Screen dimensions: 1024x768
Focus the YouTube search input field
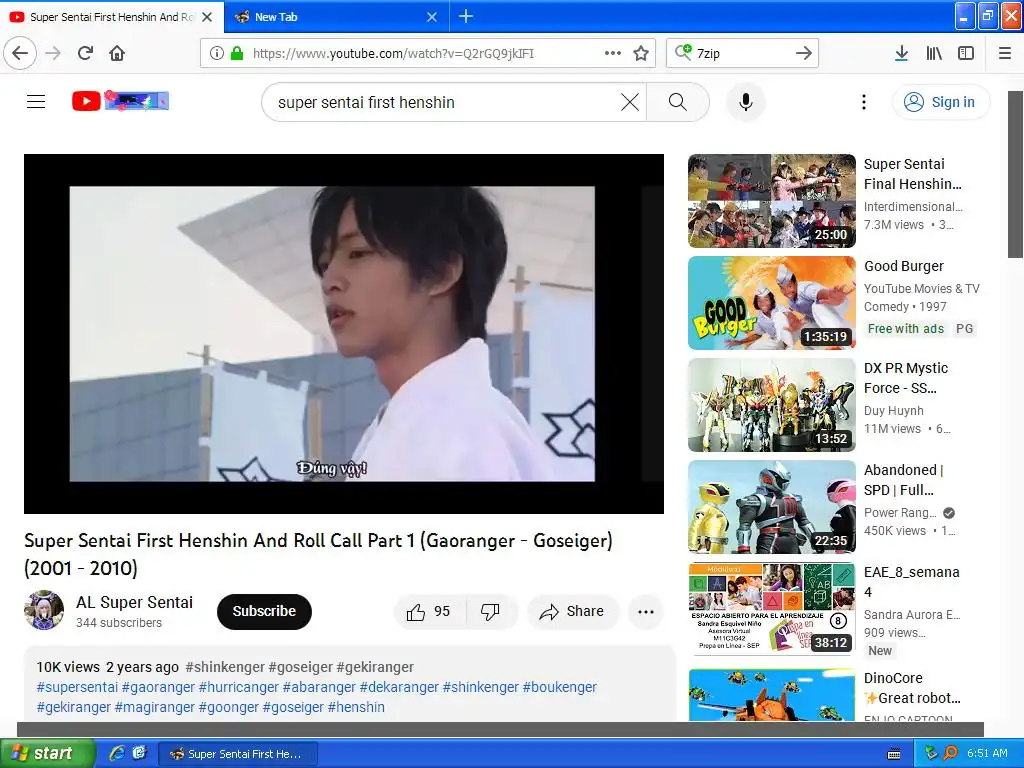pos(444,102)
